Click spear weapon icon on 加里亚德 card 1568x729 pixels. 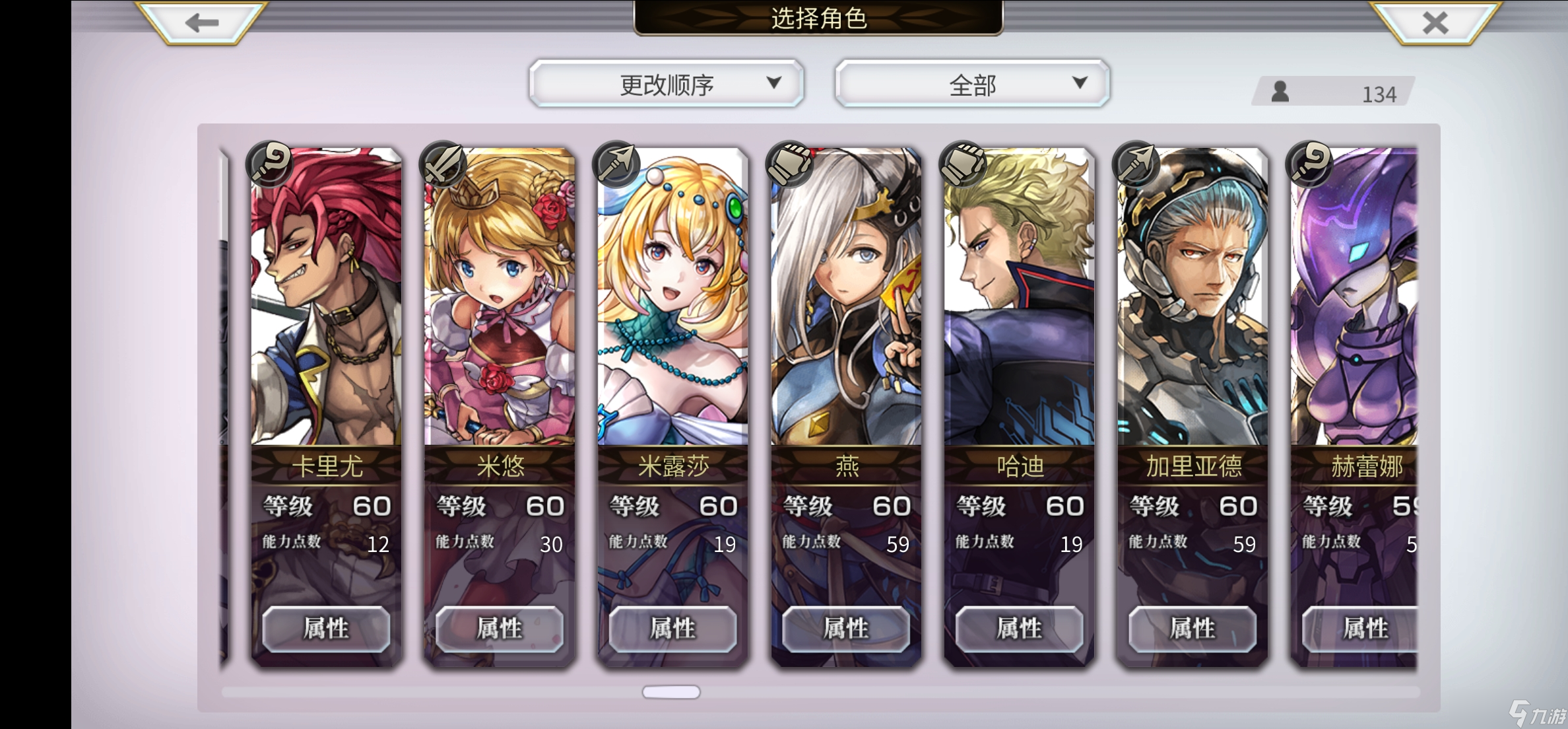(1136, 164)
